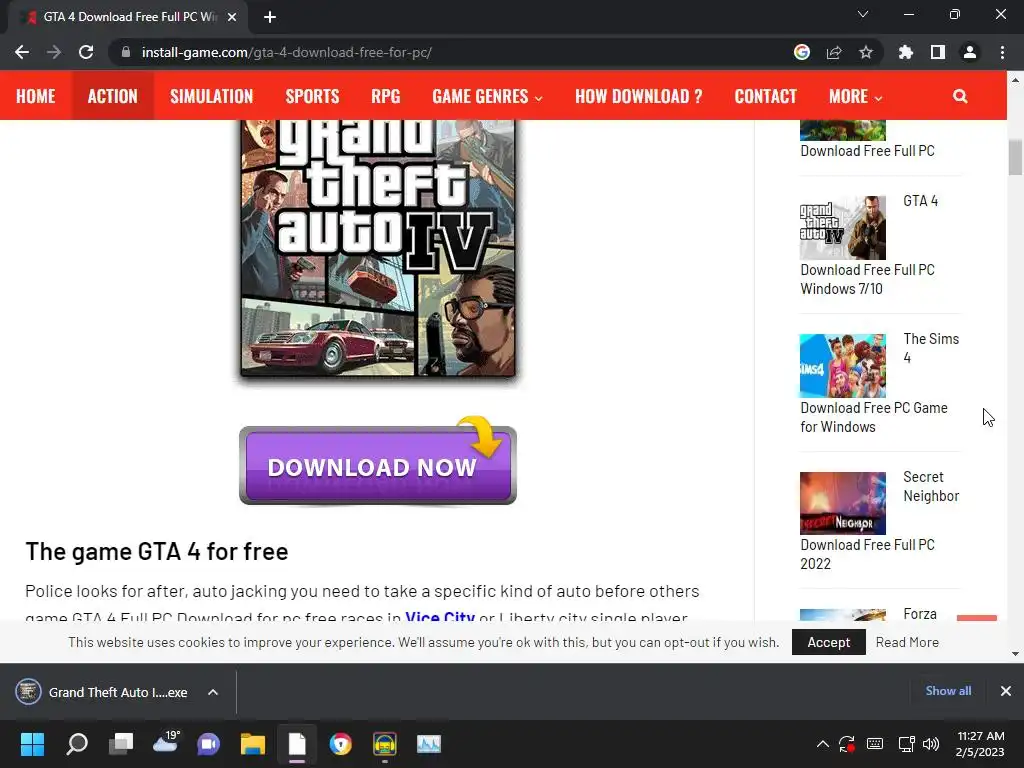Expand the MORE dropdown menu
The height and width of the screenshot is (768, 1024).
856,96
